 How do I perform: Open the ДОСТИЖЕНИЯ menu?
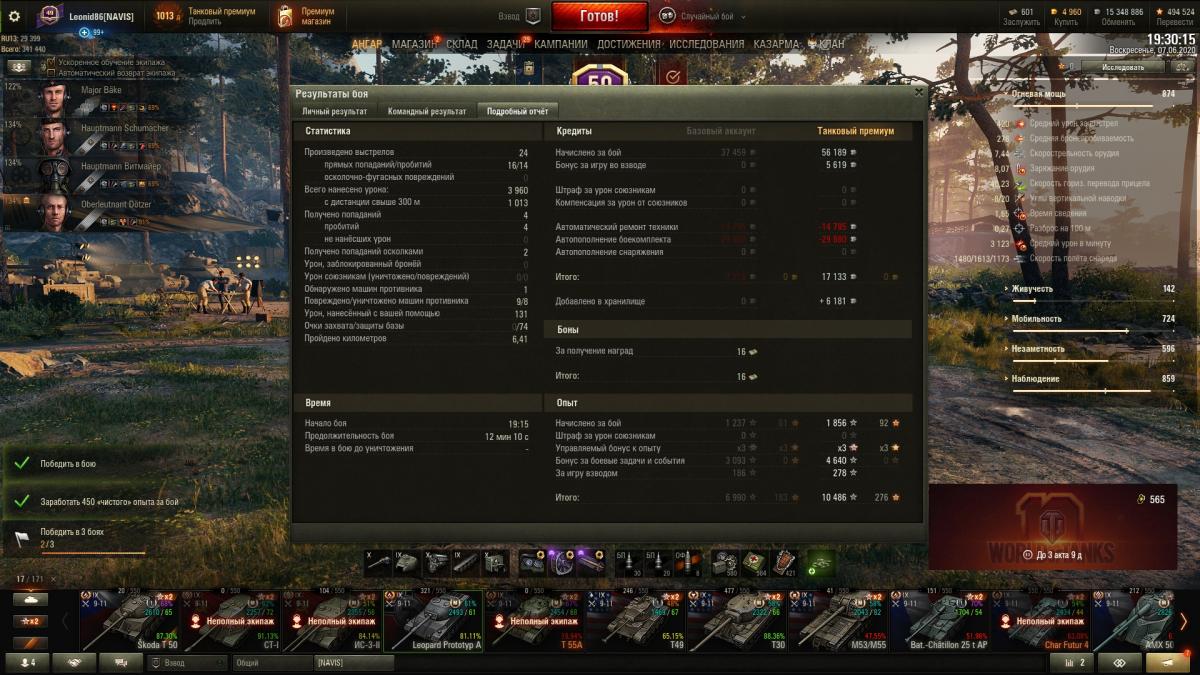coord(629,44)
